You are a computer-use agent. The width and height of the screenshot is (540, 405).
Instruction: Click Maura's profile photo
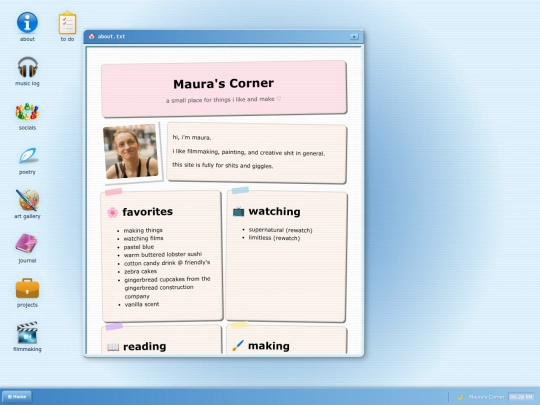click(x=131, y=151)
